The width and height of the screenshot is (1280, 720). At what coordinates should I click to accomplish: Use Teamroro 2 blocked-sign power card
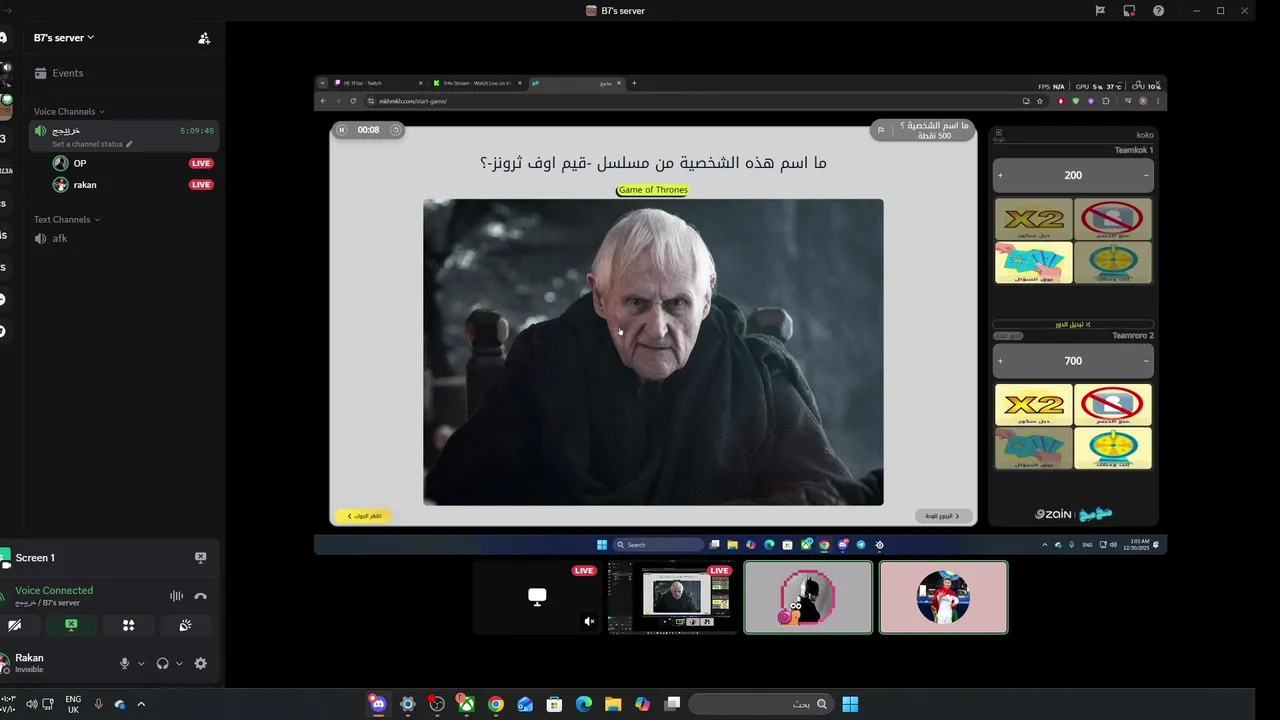(x=1113, y=405)
